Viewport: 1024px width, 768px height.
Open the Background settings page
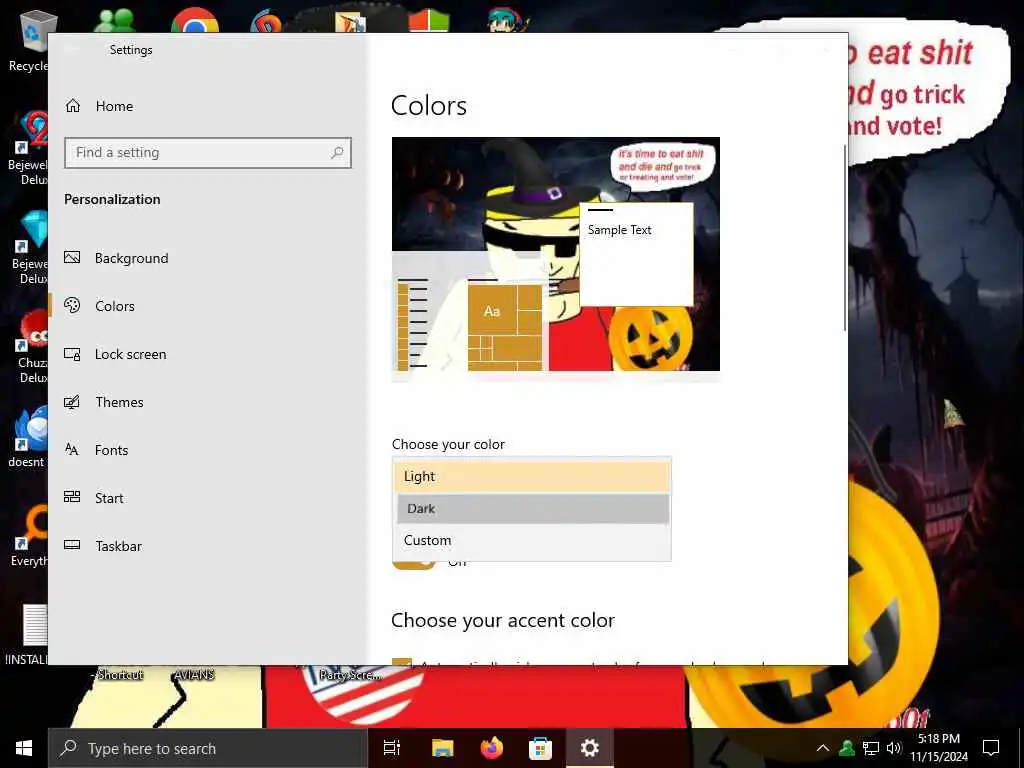(x=131, y=258)
